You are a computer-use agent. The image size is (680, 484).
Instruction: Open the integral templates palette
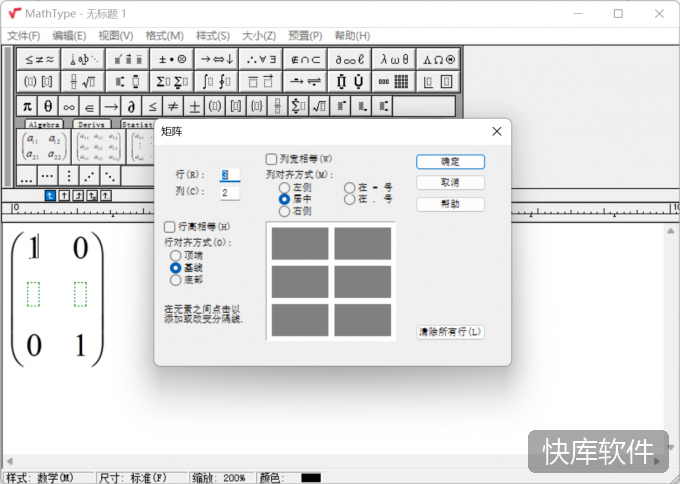[x=216, y=82]
